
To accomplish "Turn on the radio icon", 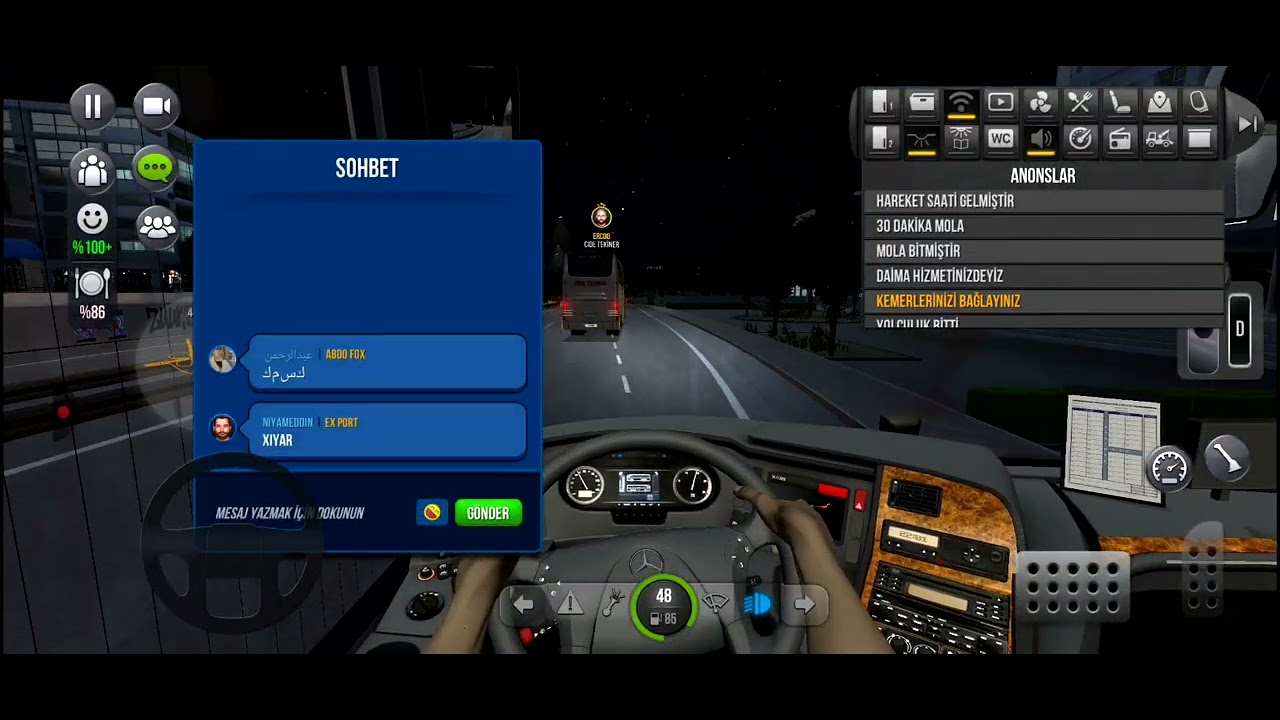I will (x=1120, y=139).
